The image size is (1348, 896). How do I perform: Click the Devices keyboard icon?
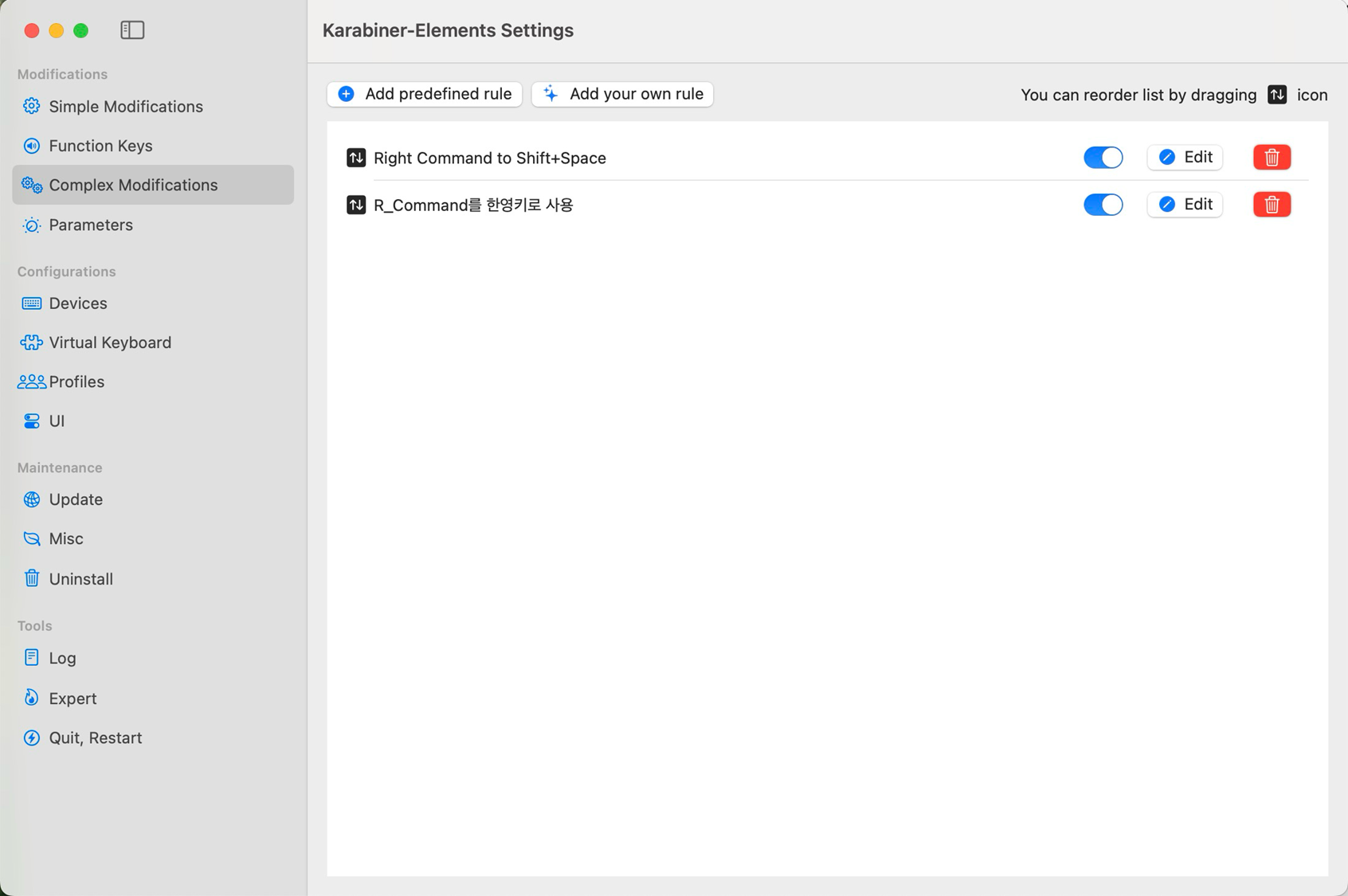(32, 303)
